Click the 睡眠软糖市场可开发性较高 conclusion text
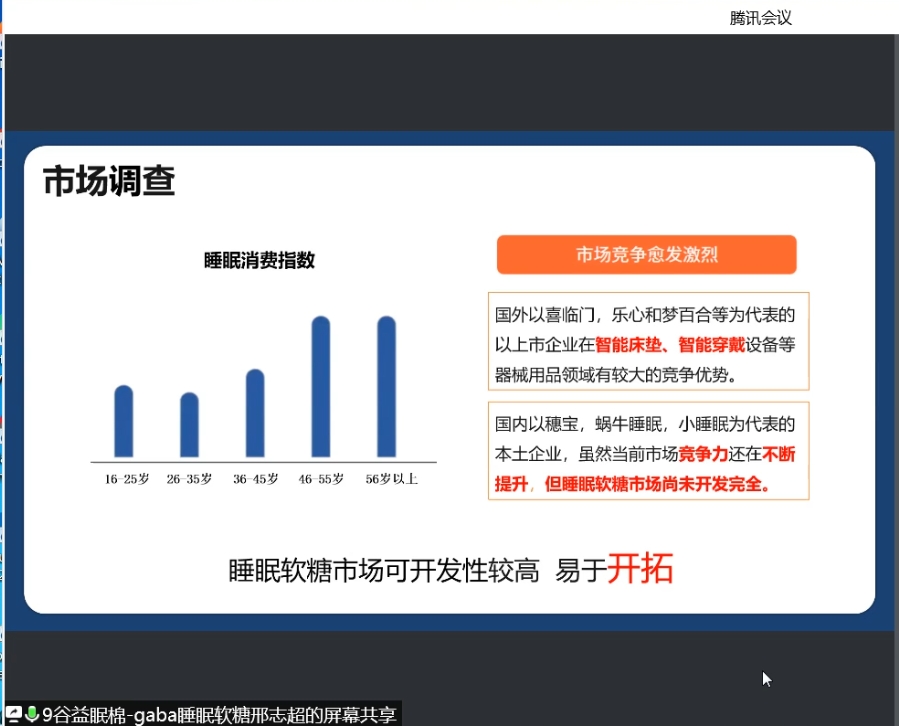Viewport: 899px width, 726px height. coord(384,571)
